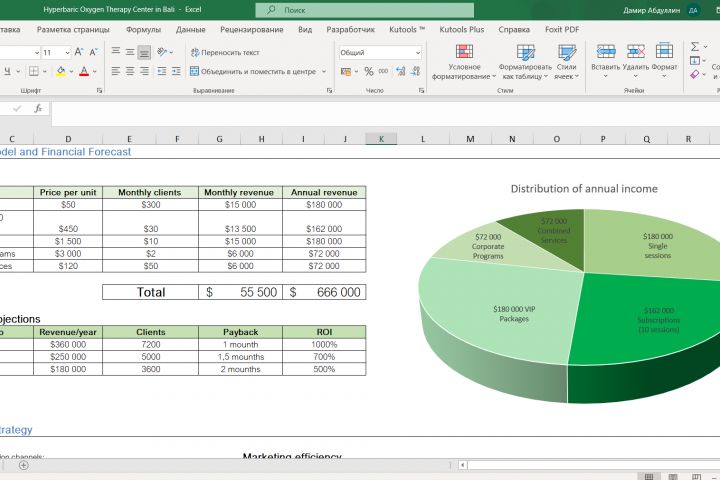720x480 pixels.
Task: Add a new sheet with plus button
Action: coord(23,465)
